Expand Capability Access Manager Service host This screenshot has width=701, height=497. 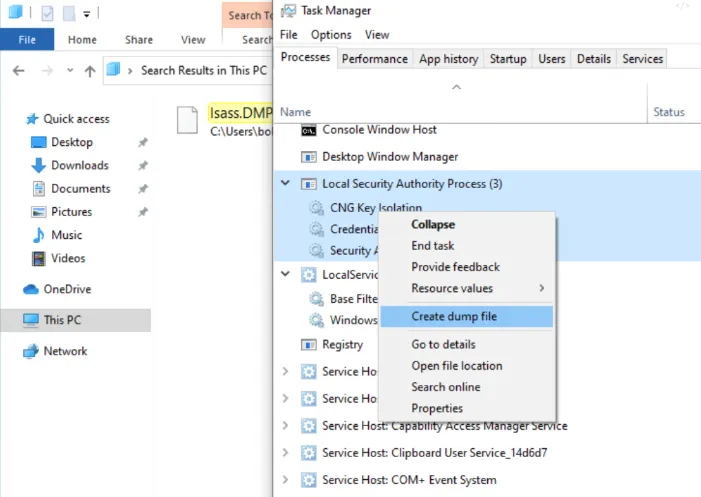(285, 425)
